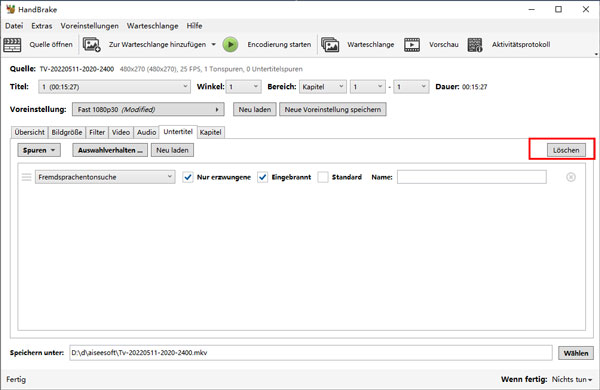Open the Bereich Kapitel dropdown
The image size is (600, 390).
point(323,87)
